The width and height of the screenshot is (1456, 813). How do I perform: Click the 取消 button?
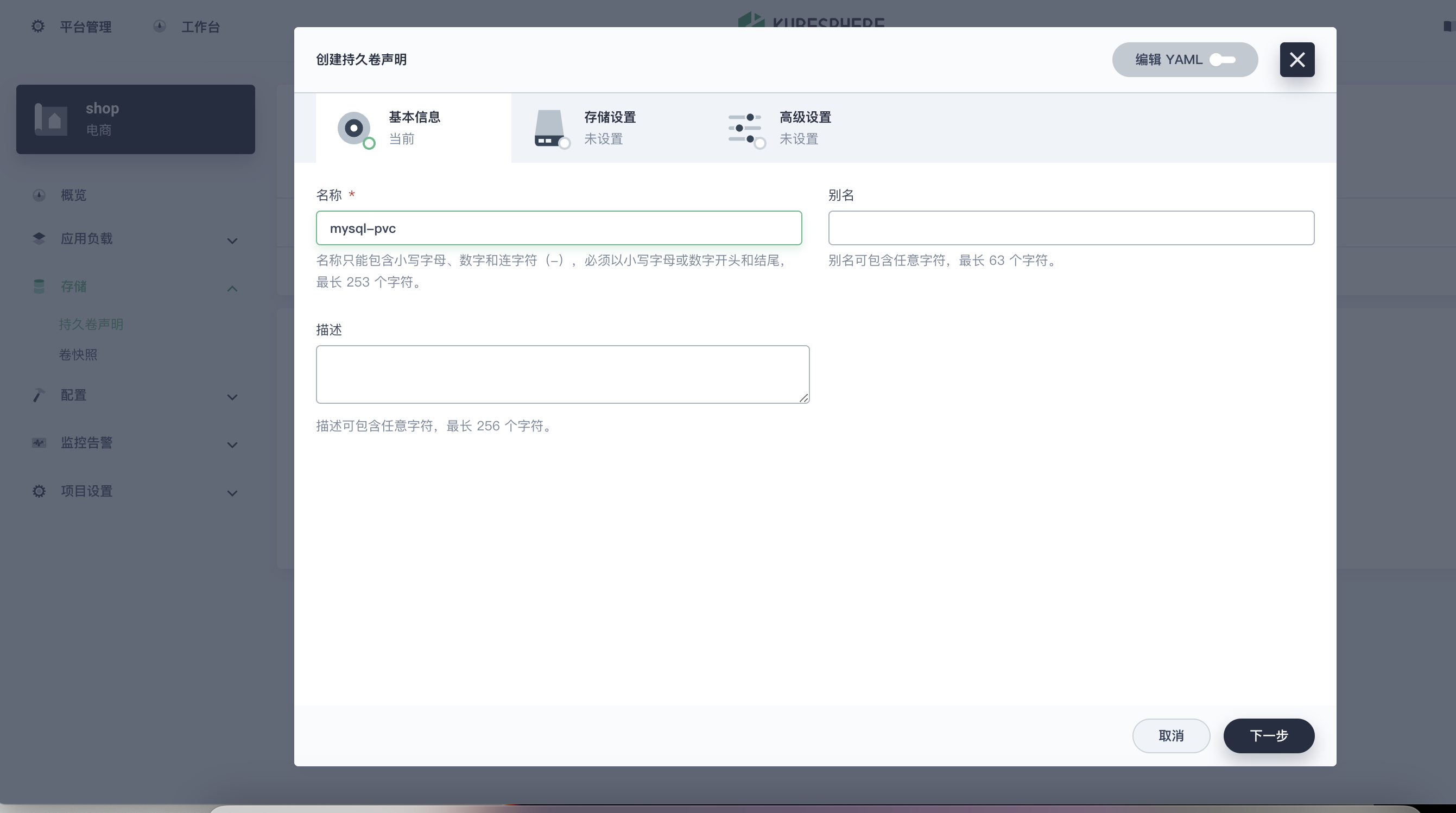pyautogui.click(x=1171, y=736)
